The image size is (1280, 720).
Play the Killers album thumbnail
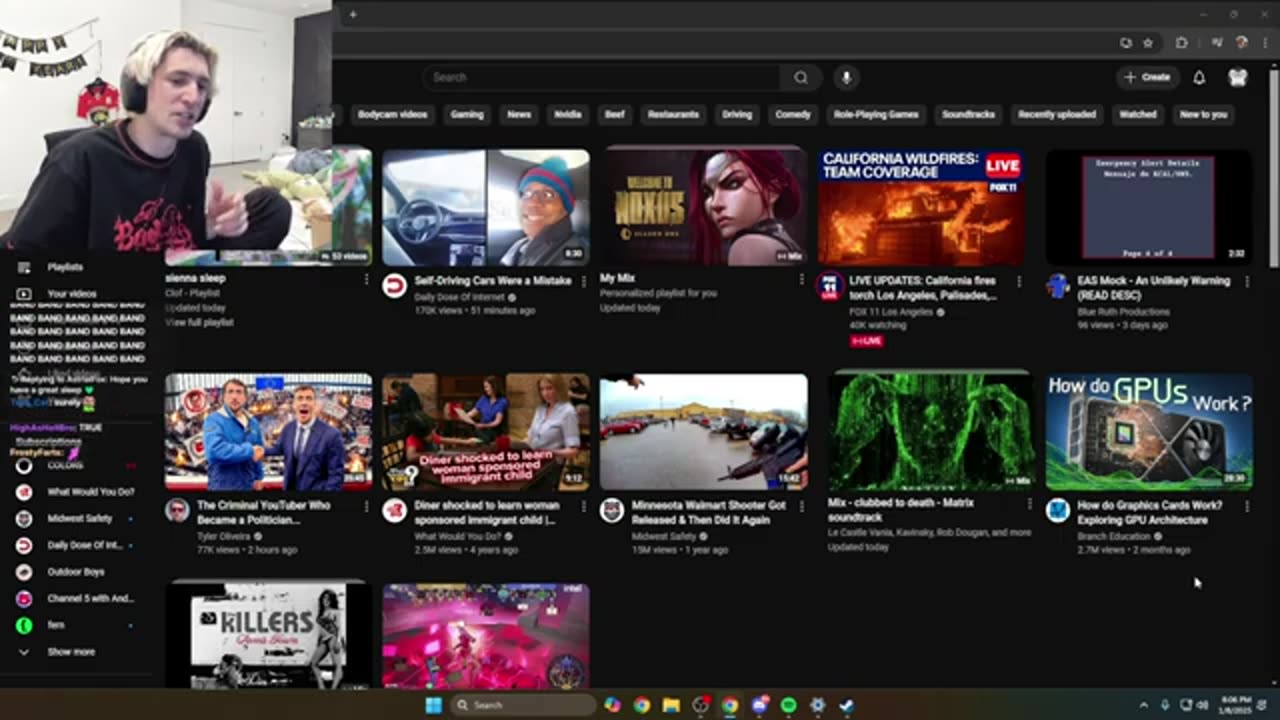[268, 635]
